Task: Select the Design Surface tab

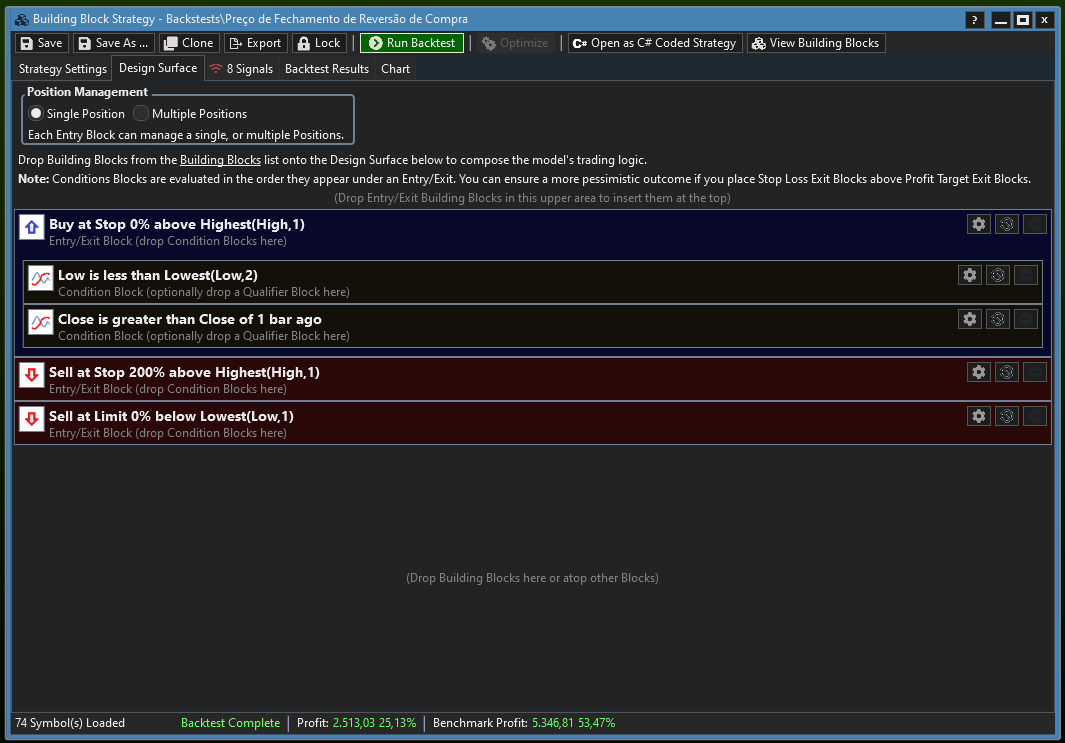Action: [158, 68]
